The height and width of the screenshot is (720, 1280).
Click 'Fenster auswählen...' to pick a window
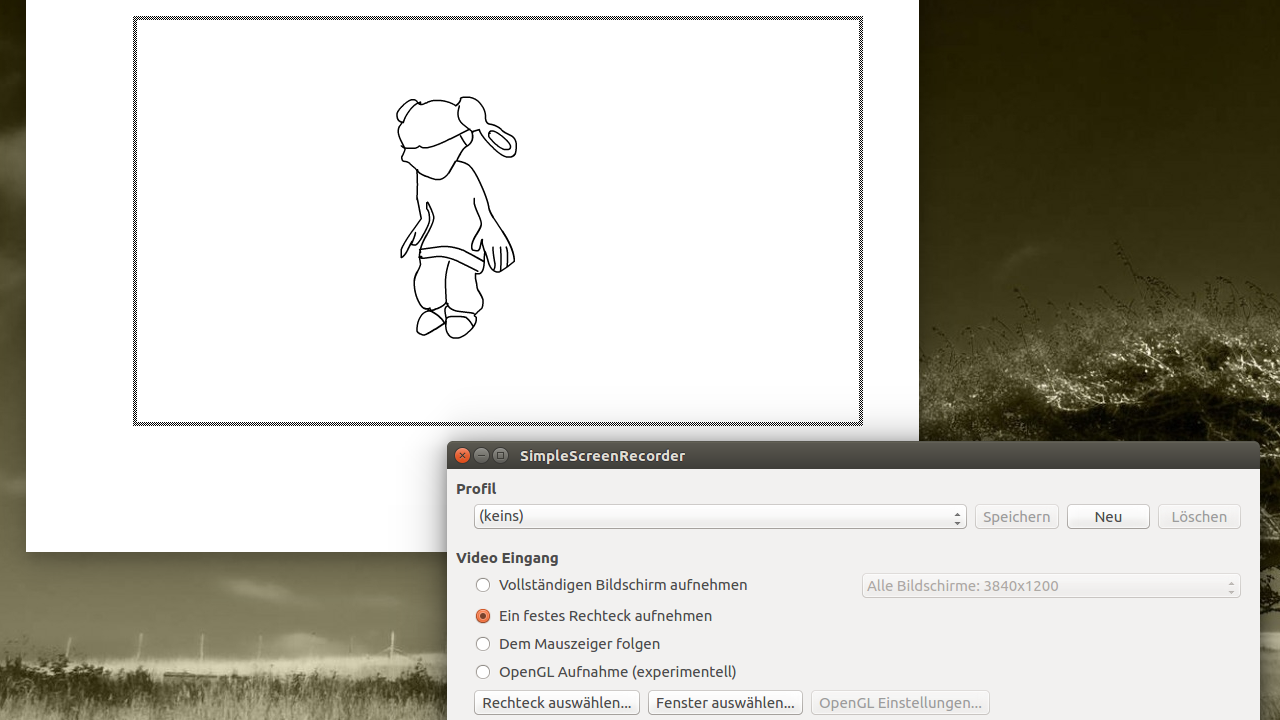(x=724, y=702)
